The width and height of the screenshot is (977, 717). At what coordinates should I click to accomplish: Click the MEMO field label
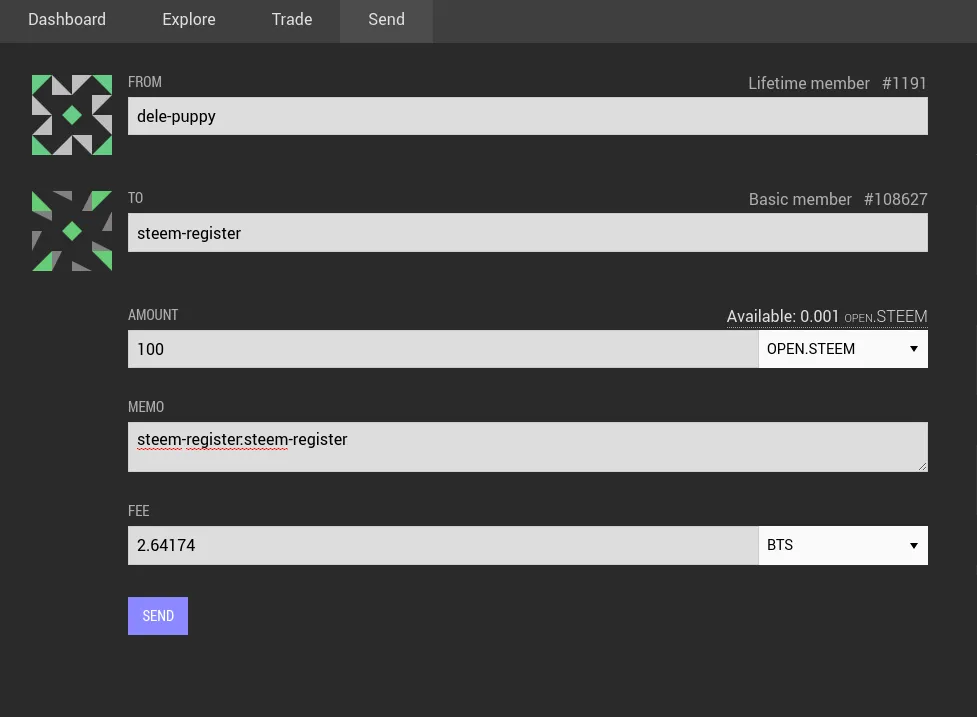point(146,407)
